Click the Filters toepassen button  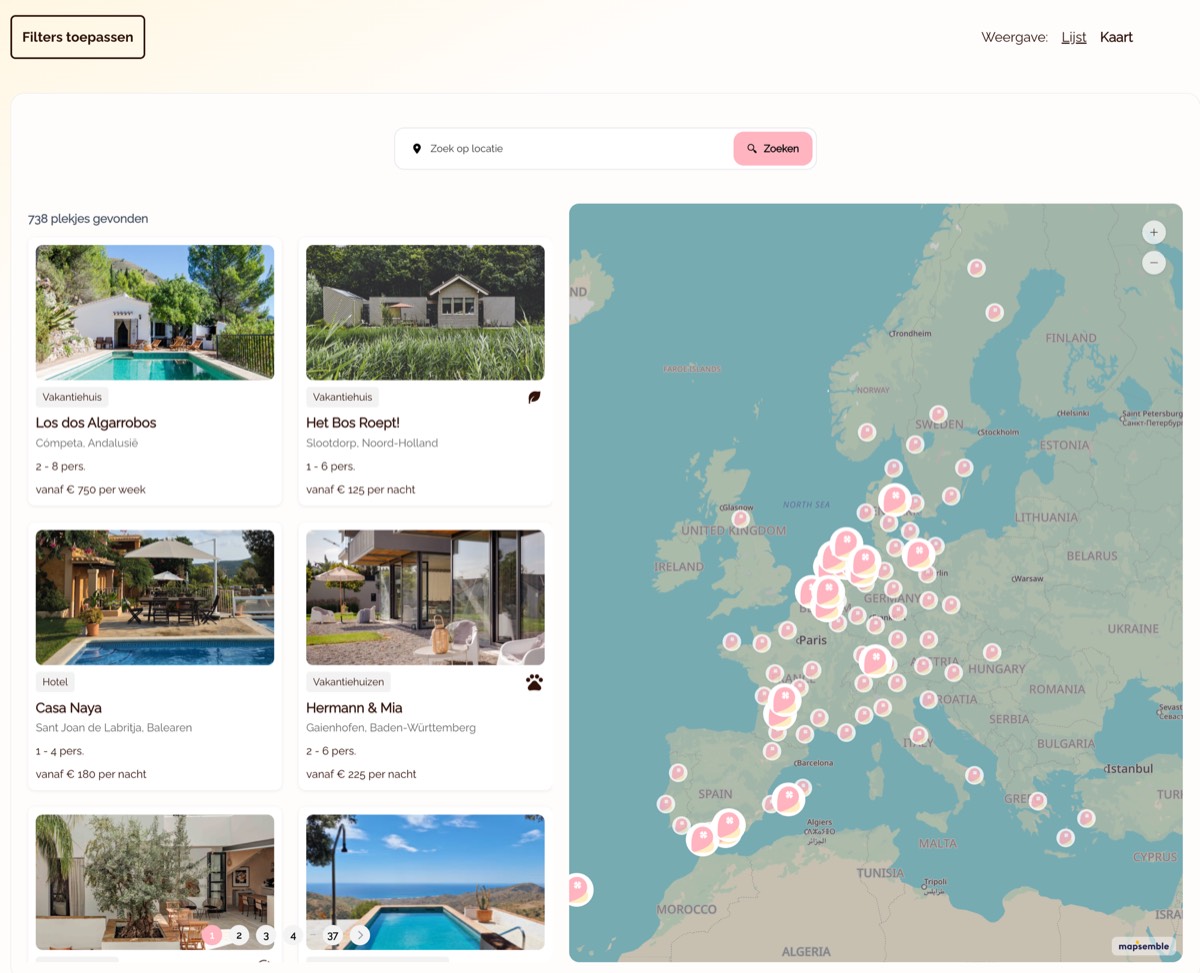pos(78,37)
